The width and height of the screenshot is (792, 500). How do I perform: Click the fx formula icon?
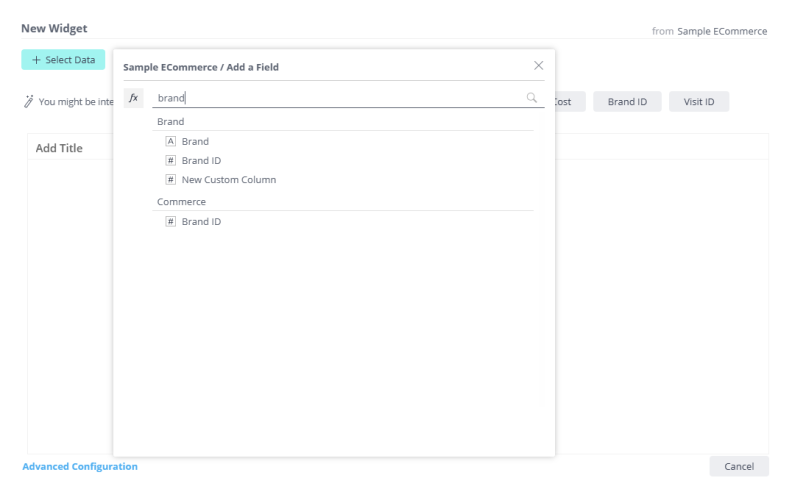point(134,98)
